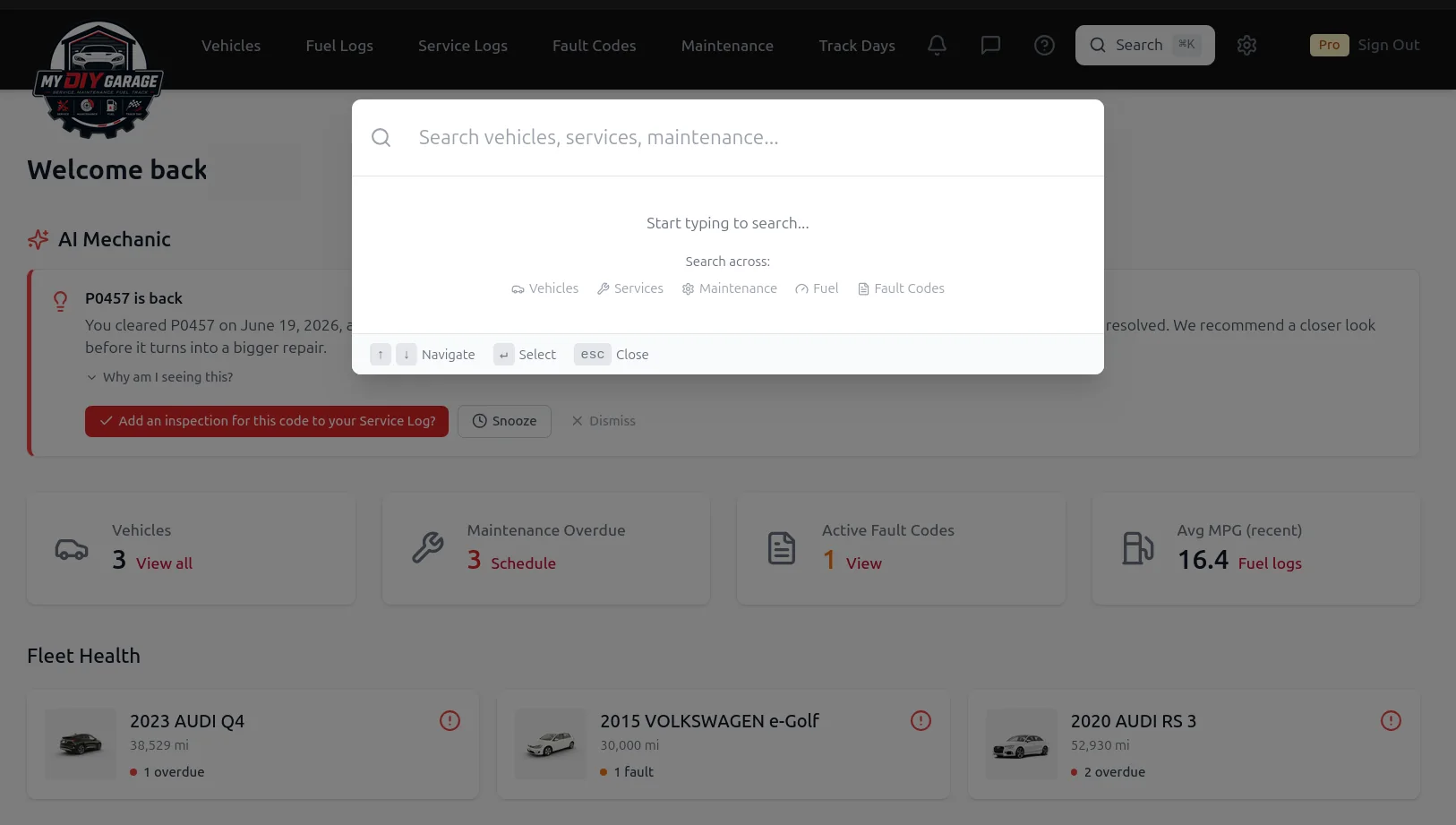Open the notifications bell icon
1456x825 pixels.
[x=937, y=45]
